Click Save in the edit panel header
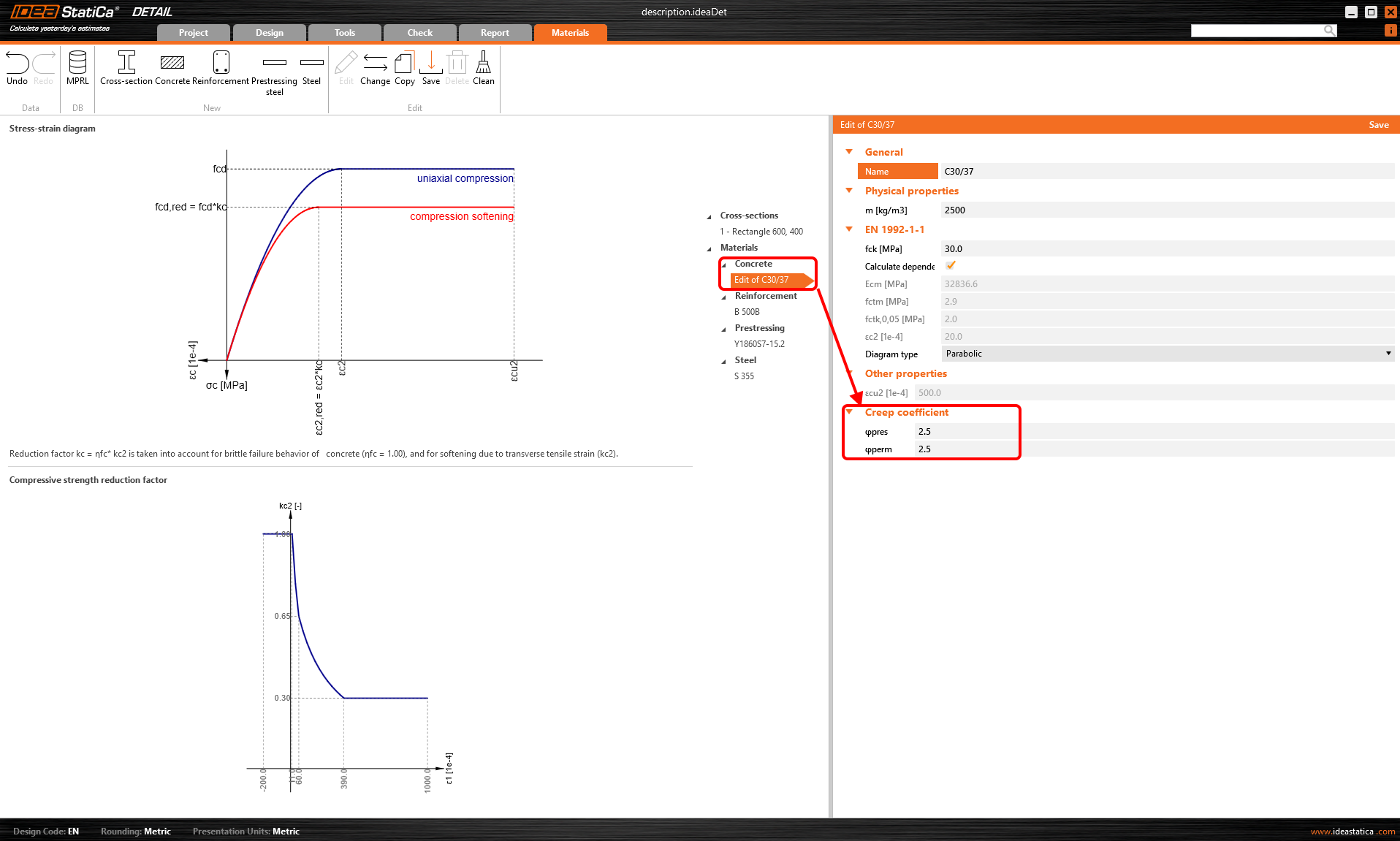Viewport: 1400px width, 841px height. (x=1378, y=125)
